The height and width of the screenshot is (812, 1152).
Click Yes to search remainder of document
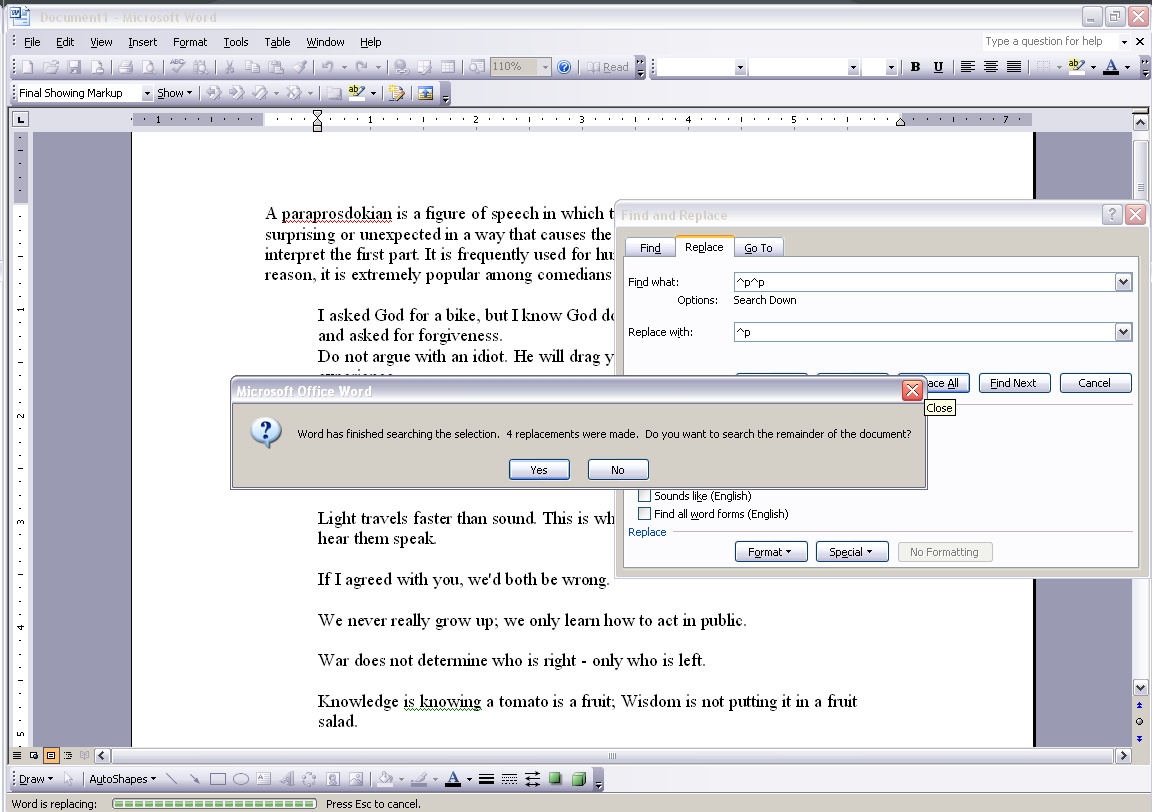[x=539, y=469]
